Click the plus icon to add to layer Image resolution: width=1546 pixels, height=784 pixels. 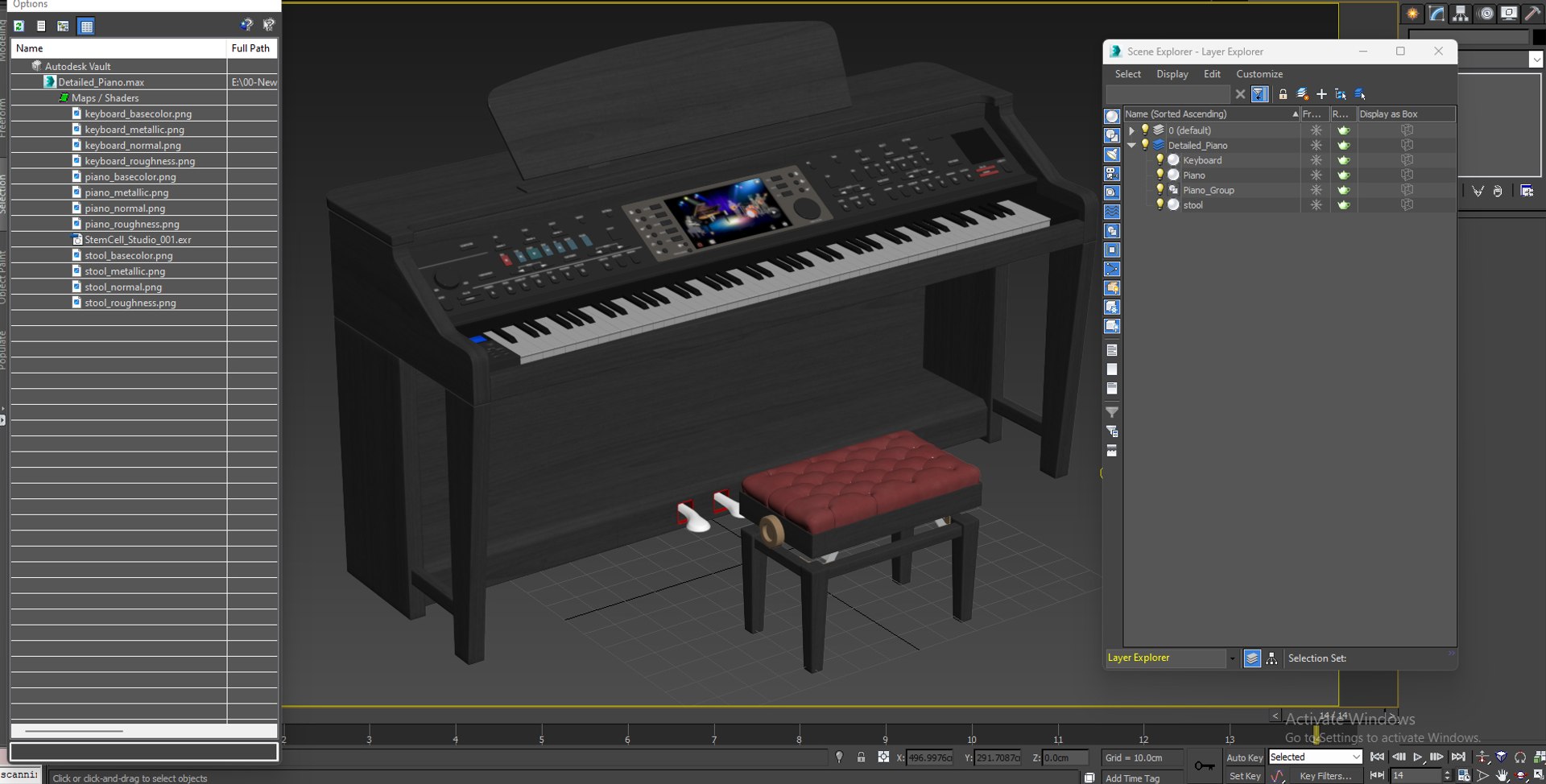pyautogui.click(x=1321, y=94)
